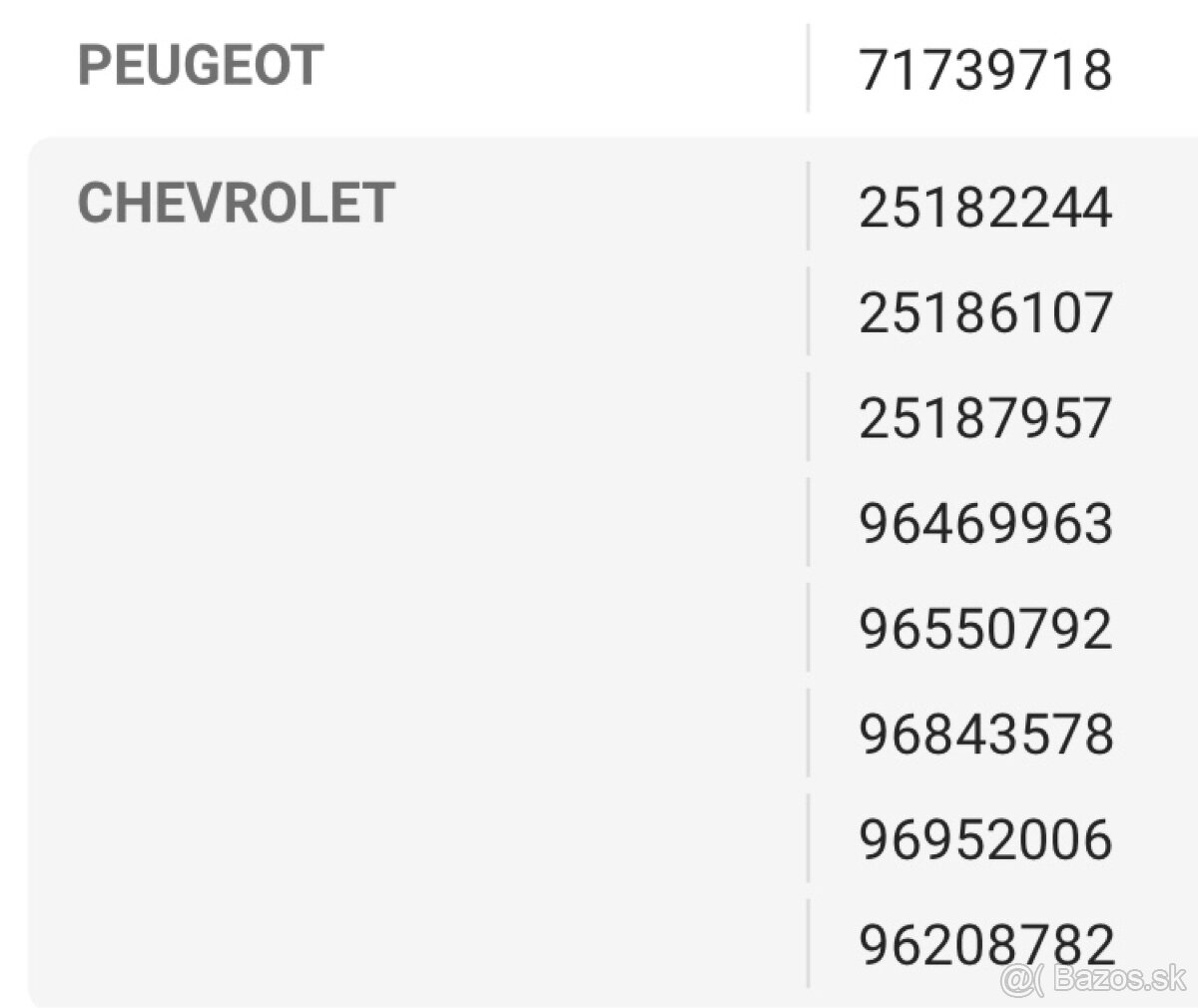Click the divider left of 25187957
The width and height of the screenshot is (1198, 1008).
(808, 416)
